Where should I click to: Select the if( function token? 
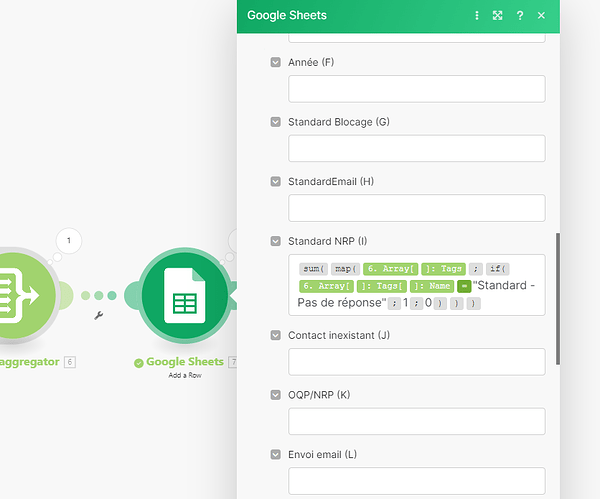tap(497, 269)
